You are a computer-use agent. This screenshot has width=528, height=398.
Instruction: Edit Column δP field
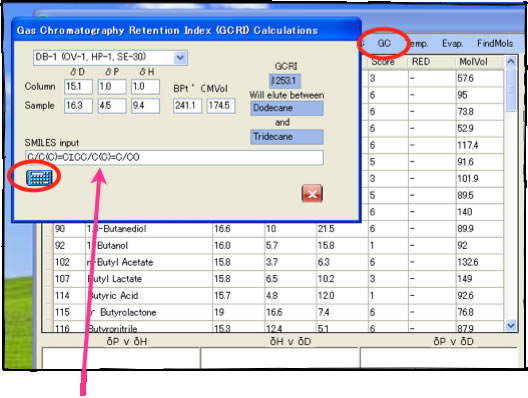coord(112,87)
